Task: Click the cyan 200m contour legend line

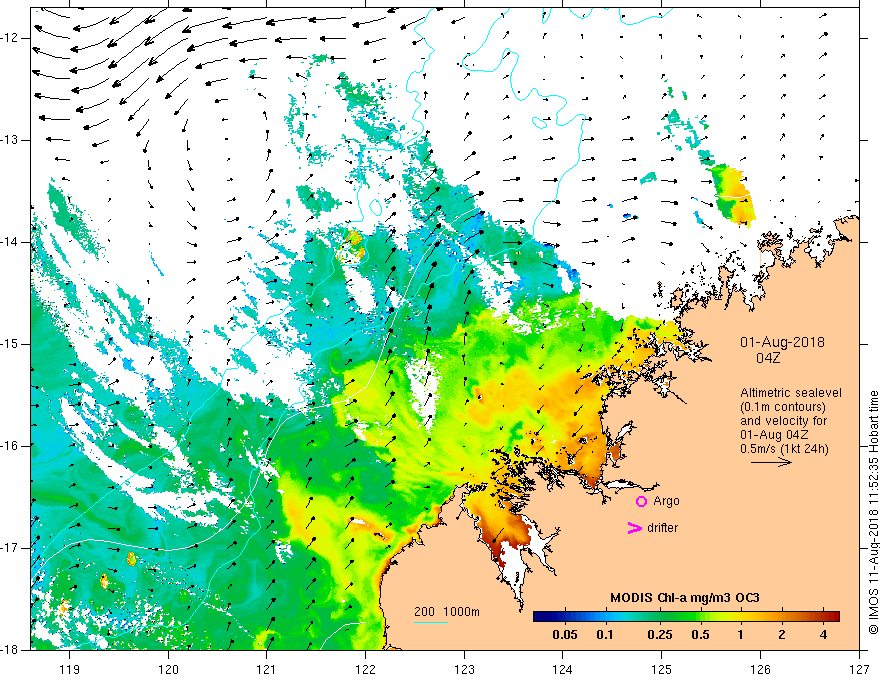Action: pos(430,622)
